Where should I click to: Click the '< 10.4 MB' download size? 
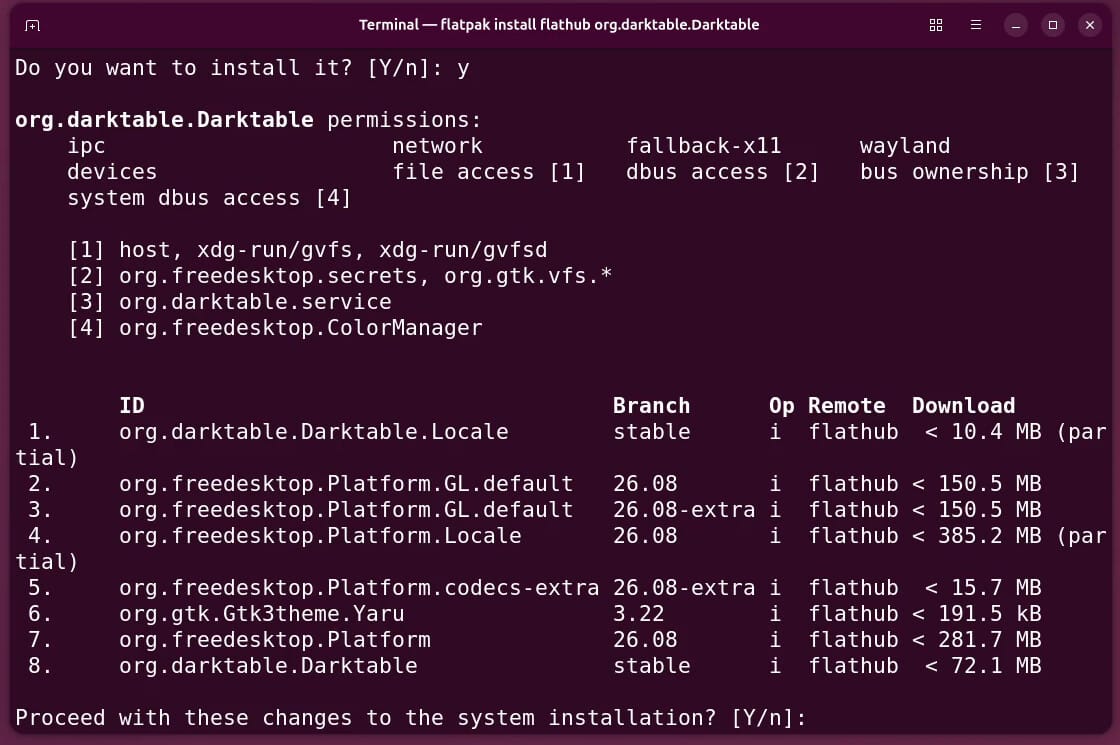click(x=983, y=431)
